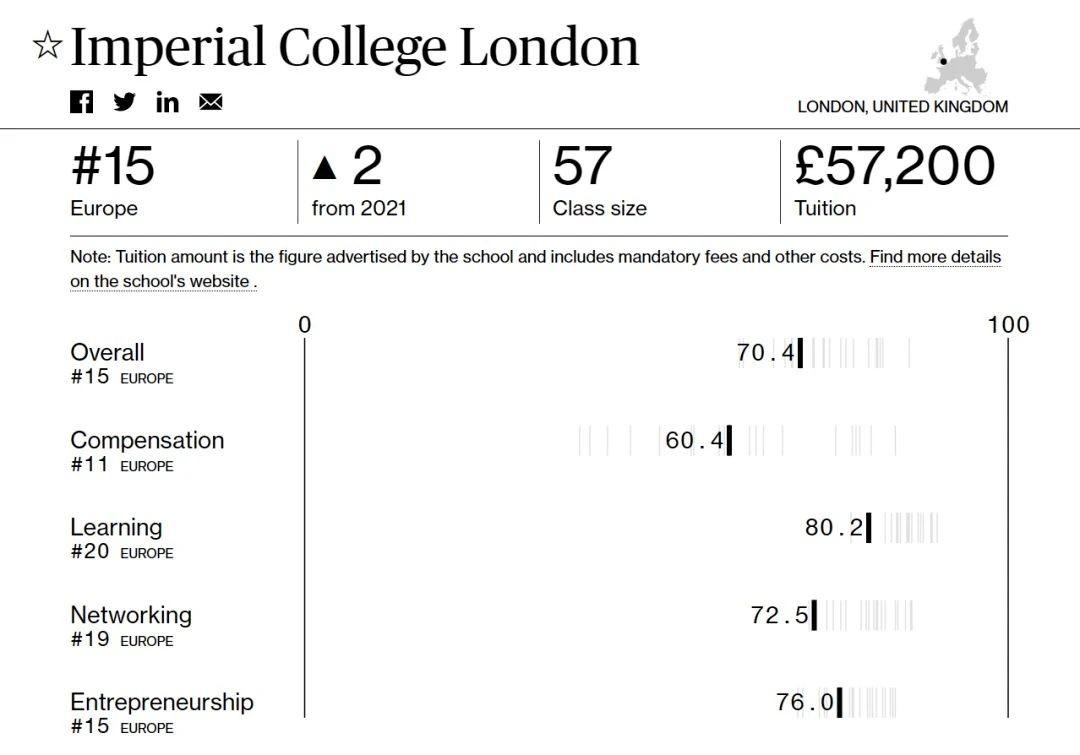Open the 'Find more details' school website link
Image resolution: width=1080 pixels, height=755 pixels.
click(934, 257)
